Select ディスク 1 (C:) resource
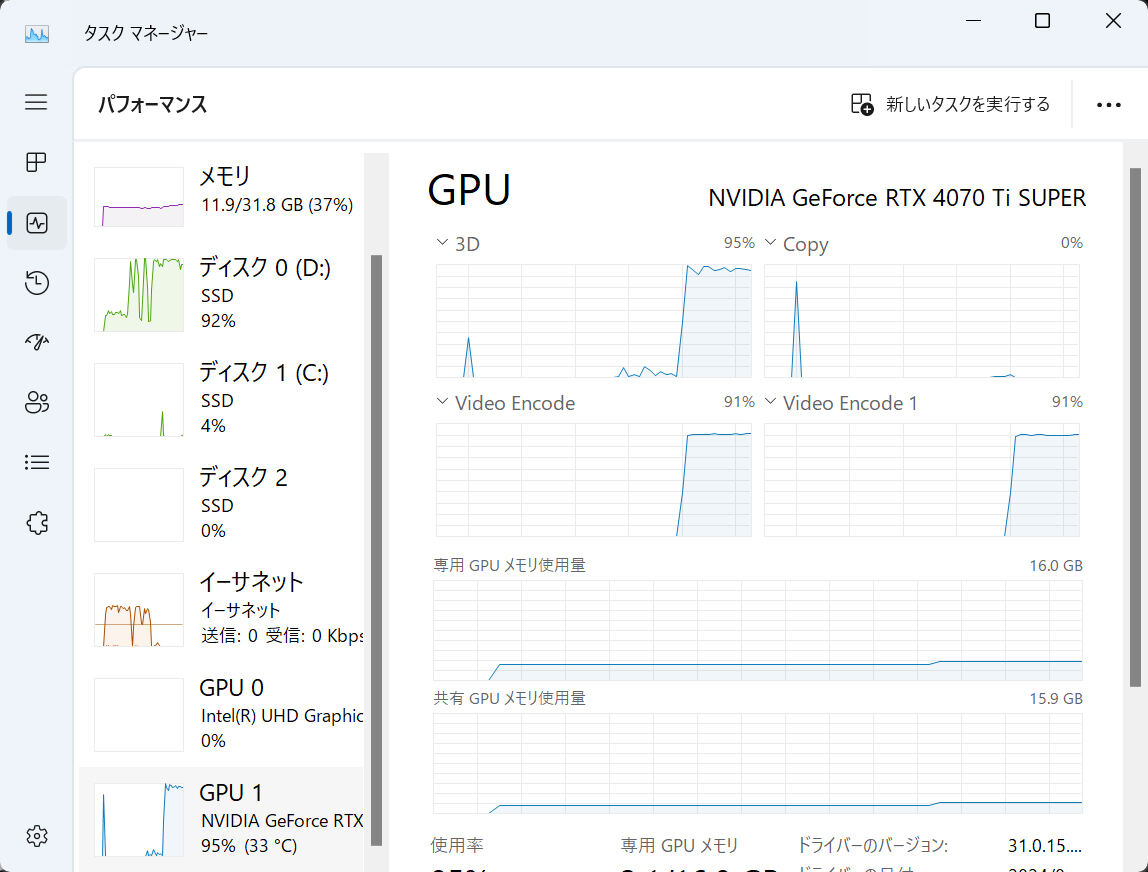The image size is (1148, 872). (222, 399)
